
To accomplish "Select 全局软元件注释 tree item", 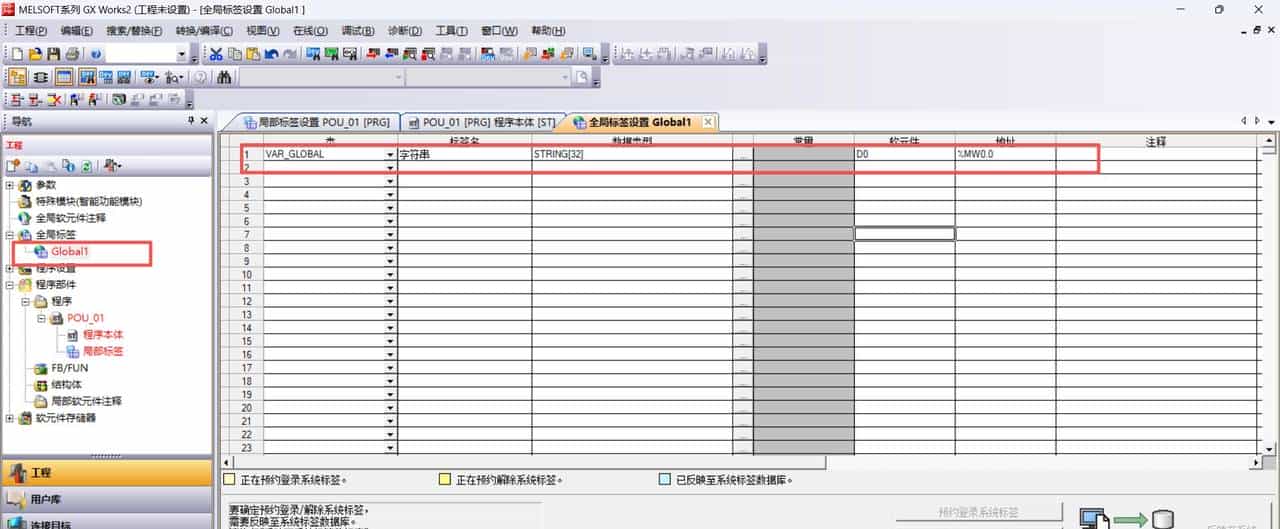I will [x=70, y=218].
